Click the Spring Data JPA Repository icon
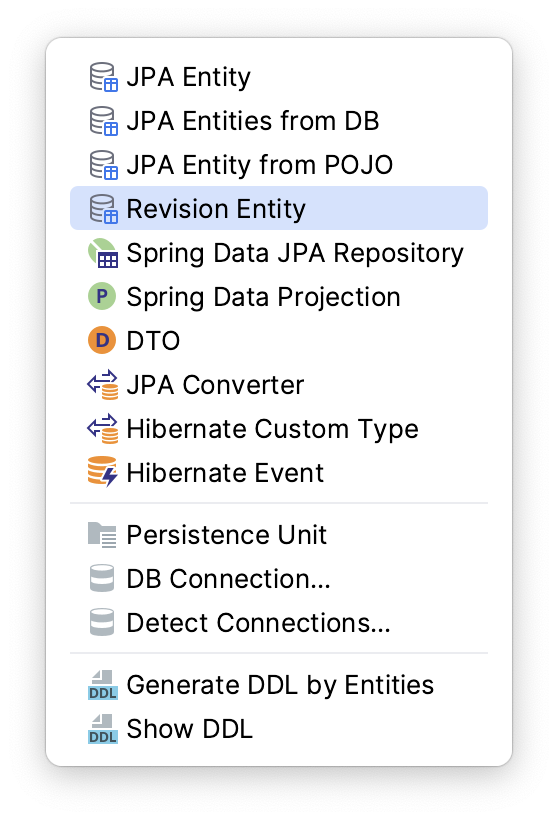The height and width of the screenshot is (820, 558). coord(103,253)
